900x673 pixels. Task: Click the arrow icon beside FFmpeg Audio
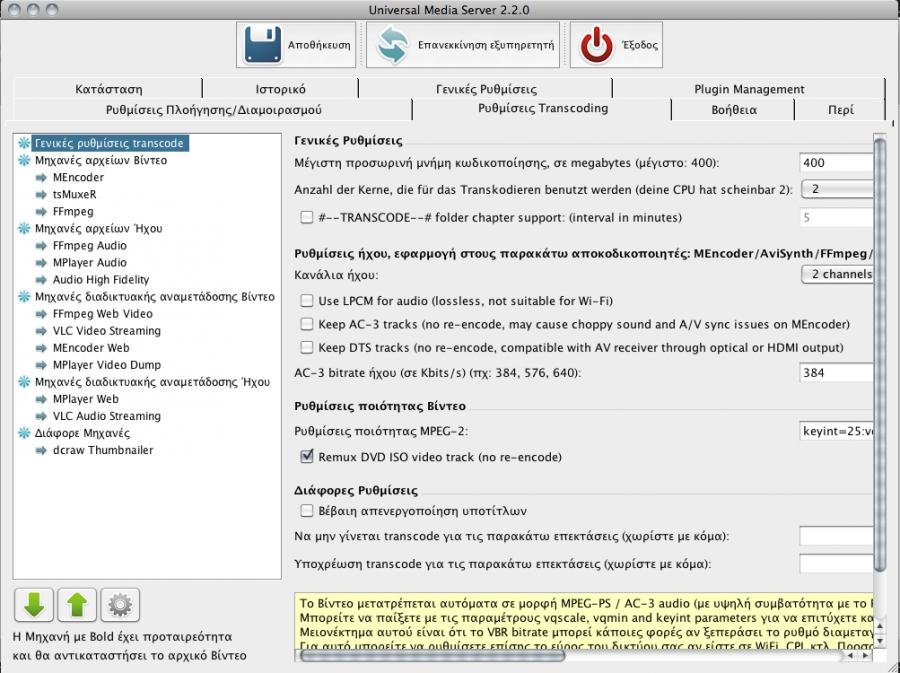(x=41, y=246)
